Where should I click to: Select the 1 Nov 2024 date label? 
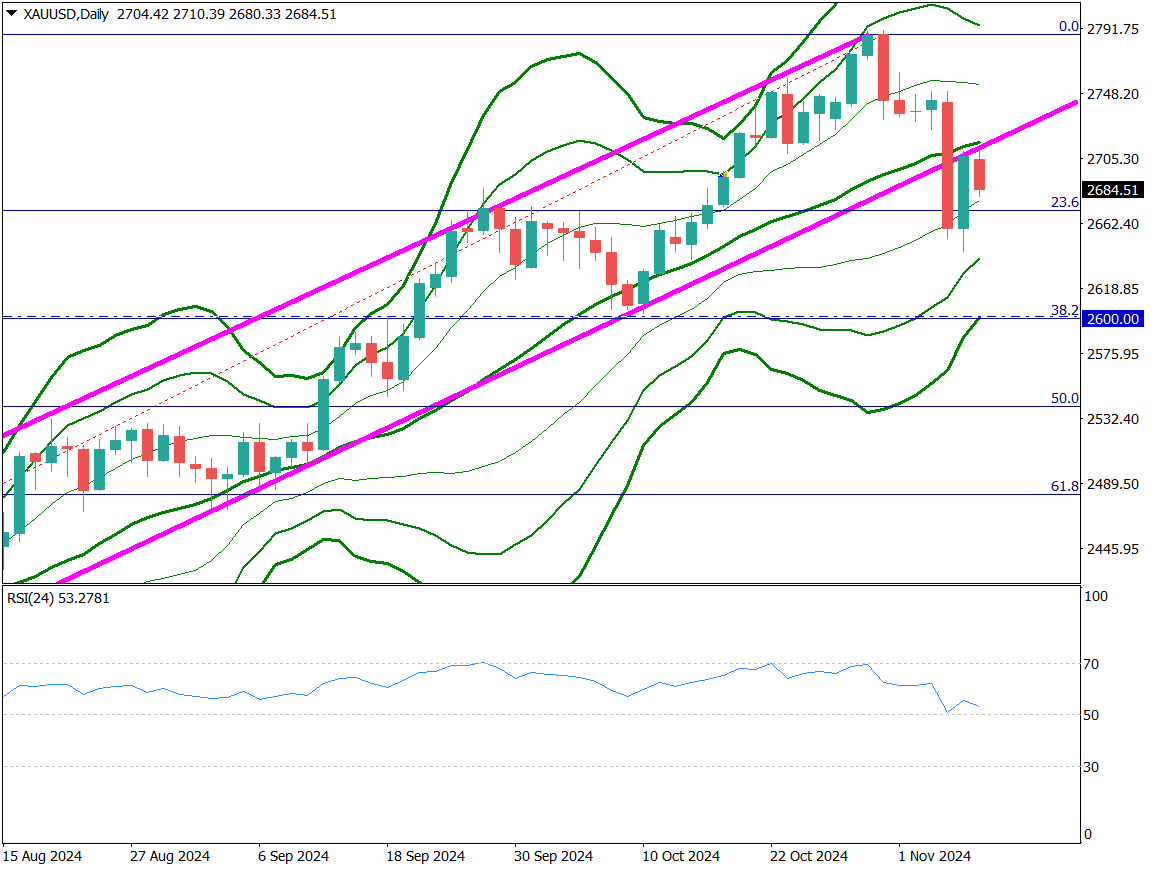coord(934,856)
